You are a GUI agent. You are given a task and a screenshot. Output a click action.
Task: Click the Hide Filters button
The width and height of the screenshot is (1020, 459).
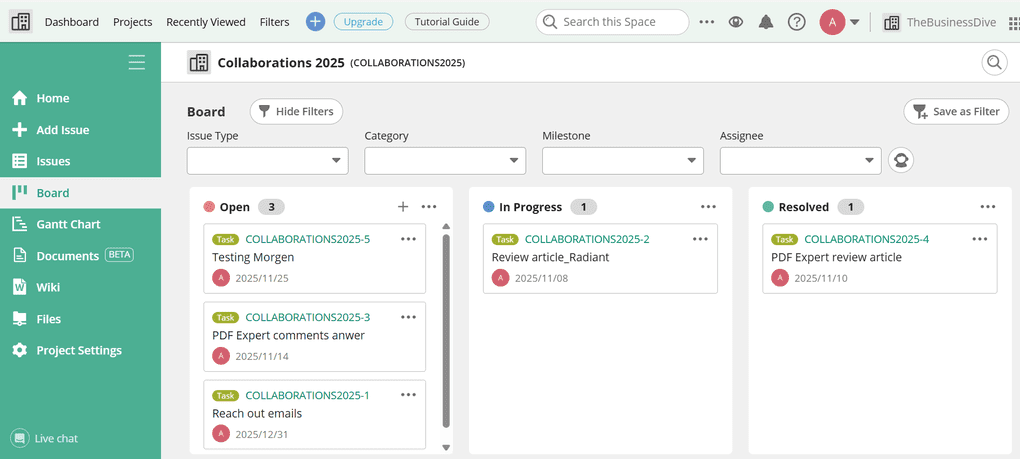(296, 111)
